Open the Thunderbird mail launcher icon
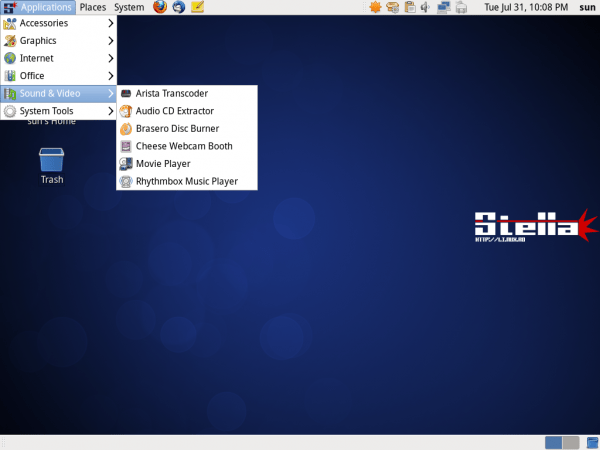 (179, 8)
